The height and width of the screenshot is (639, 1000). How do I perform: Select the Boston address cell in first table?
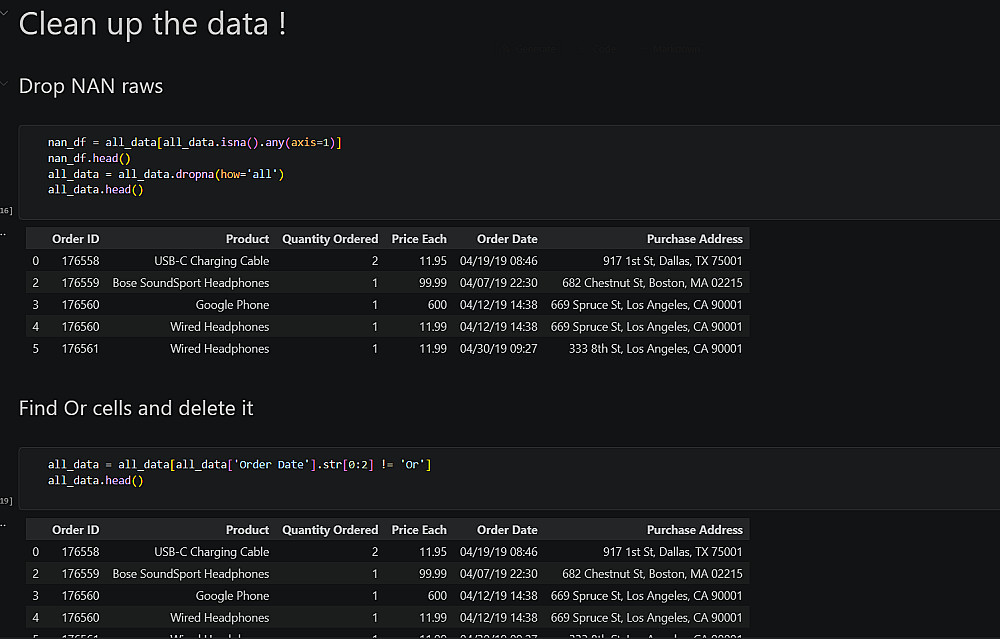coord(652,283)
